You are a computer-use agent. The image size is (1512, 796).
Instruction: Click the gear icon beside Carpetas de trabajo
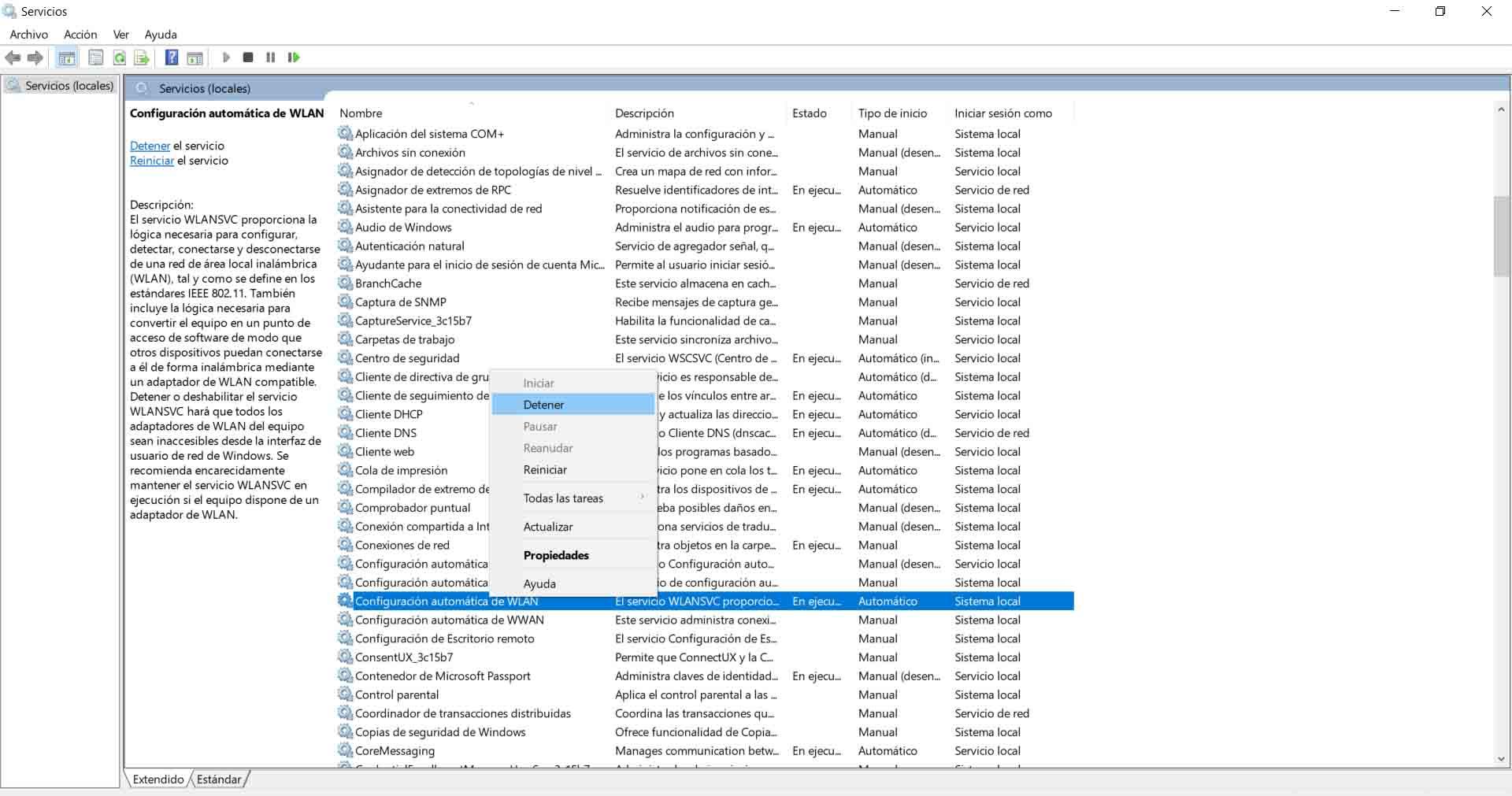tap(345, 339)
